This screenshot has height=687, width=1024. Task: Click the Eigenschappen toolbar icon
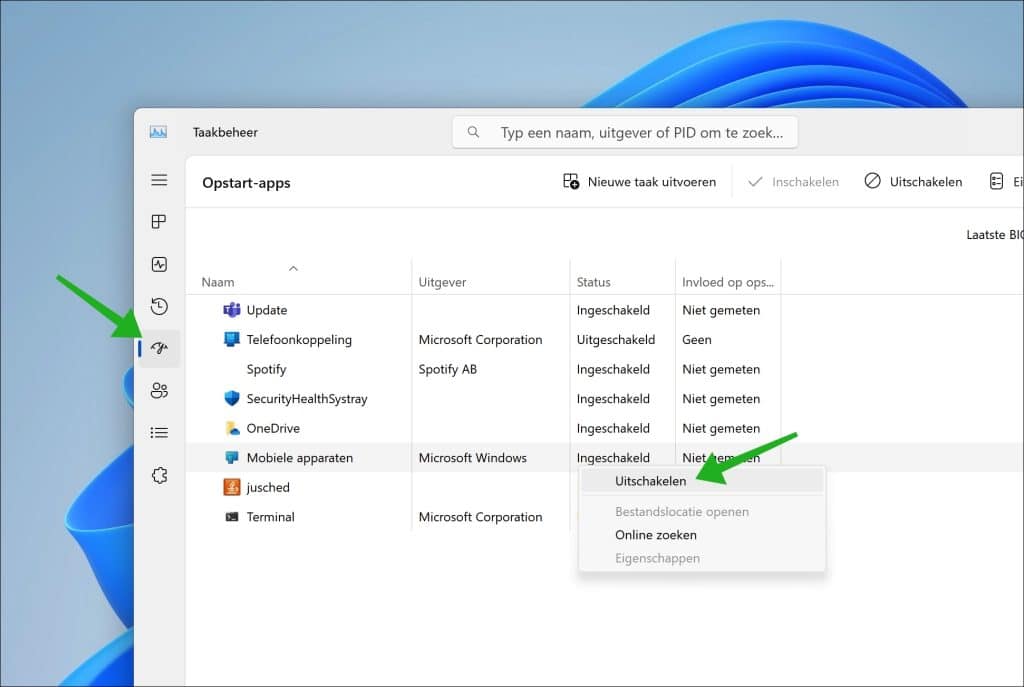point(996,181)
